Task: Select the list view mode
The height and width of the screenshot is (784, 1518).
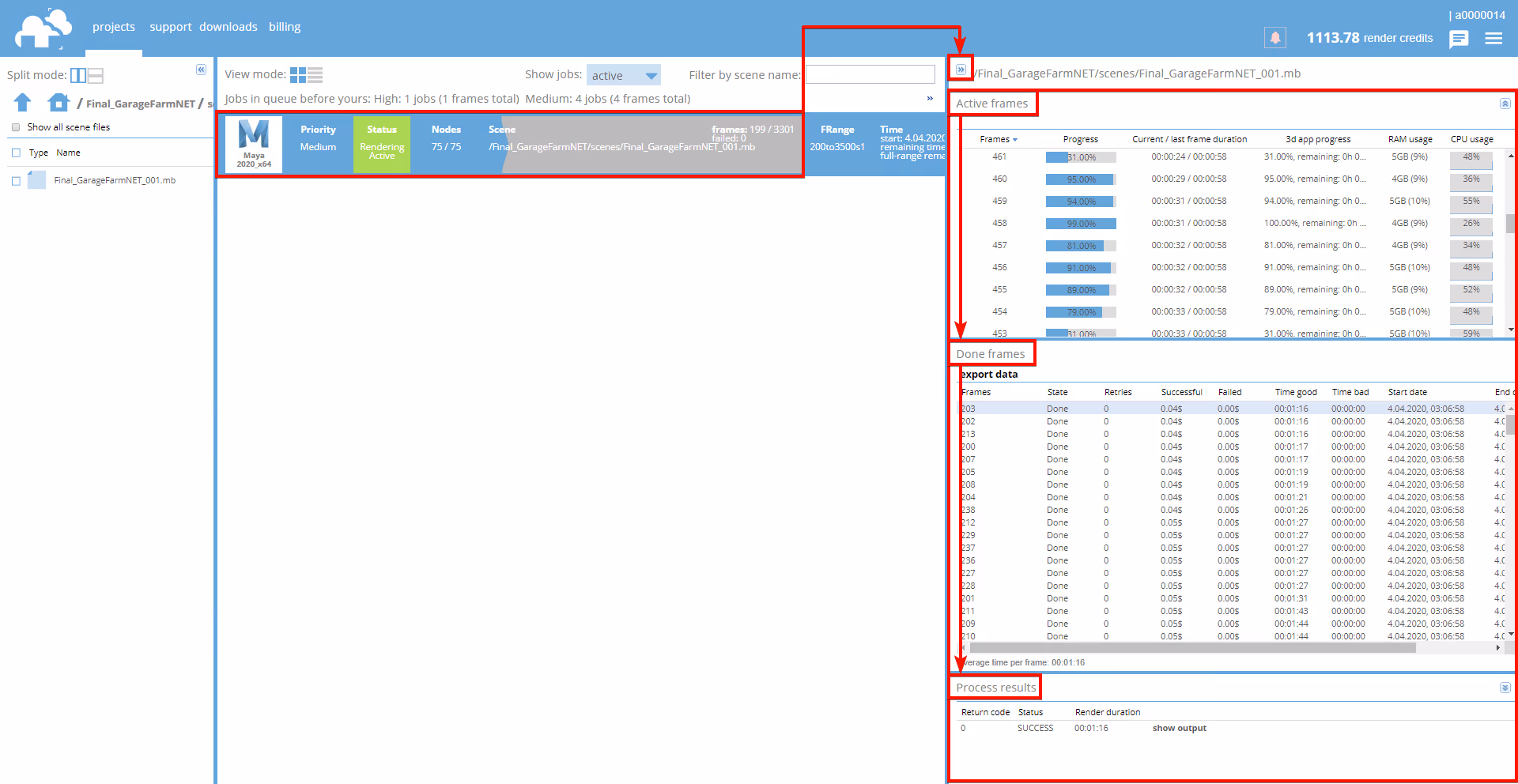Action: pyautogui.click(x=315, y=75)
